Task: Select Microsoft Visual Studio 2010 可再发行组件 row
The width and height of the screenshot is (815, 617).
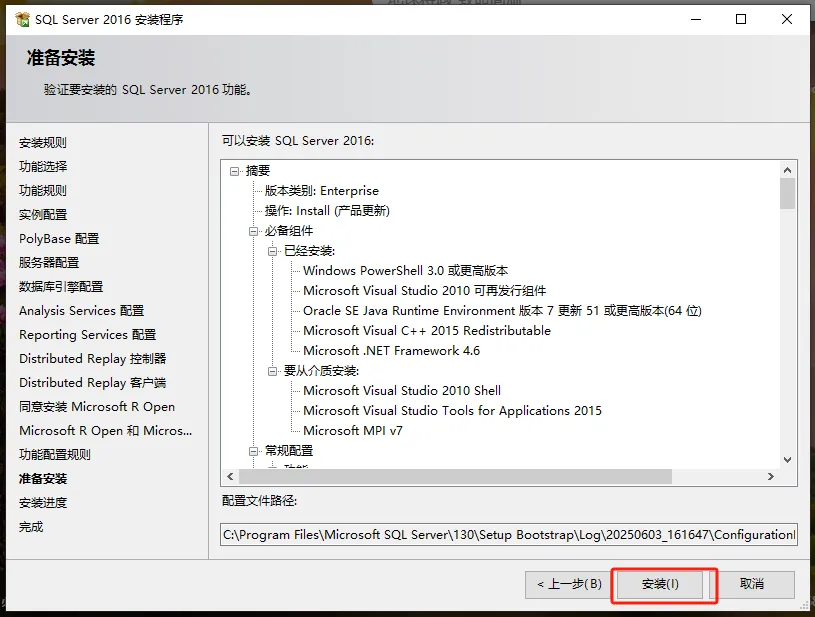Action: tap(425, 291)
